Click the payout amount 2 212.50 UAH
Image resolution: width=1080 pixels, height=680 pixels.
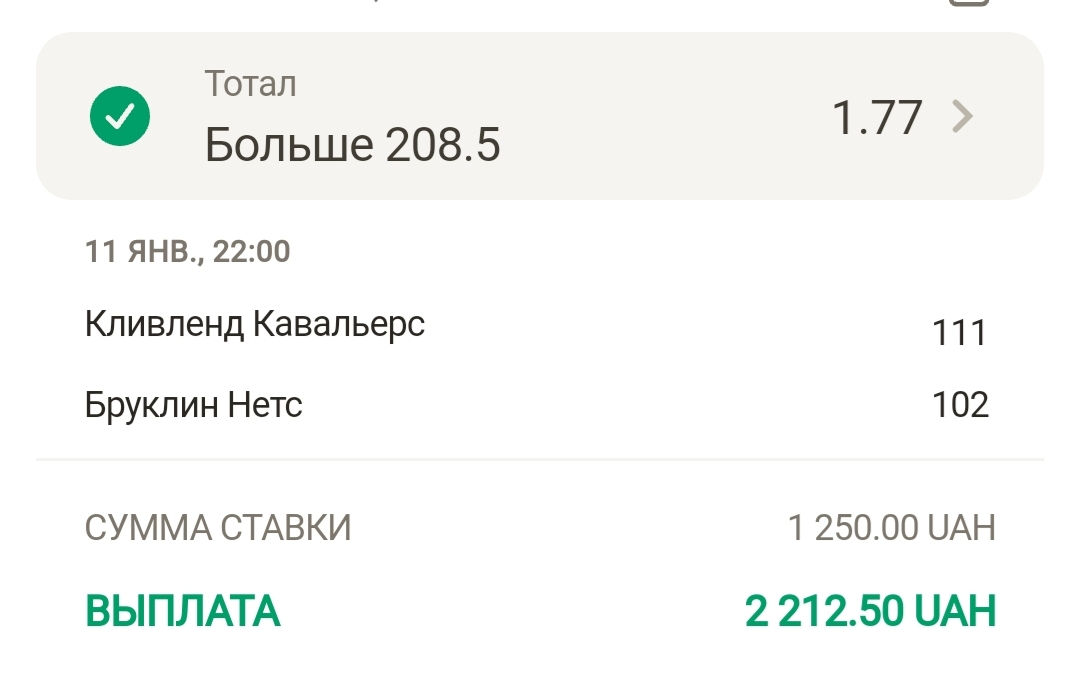pos(870,611)
